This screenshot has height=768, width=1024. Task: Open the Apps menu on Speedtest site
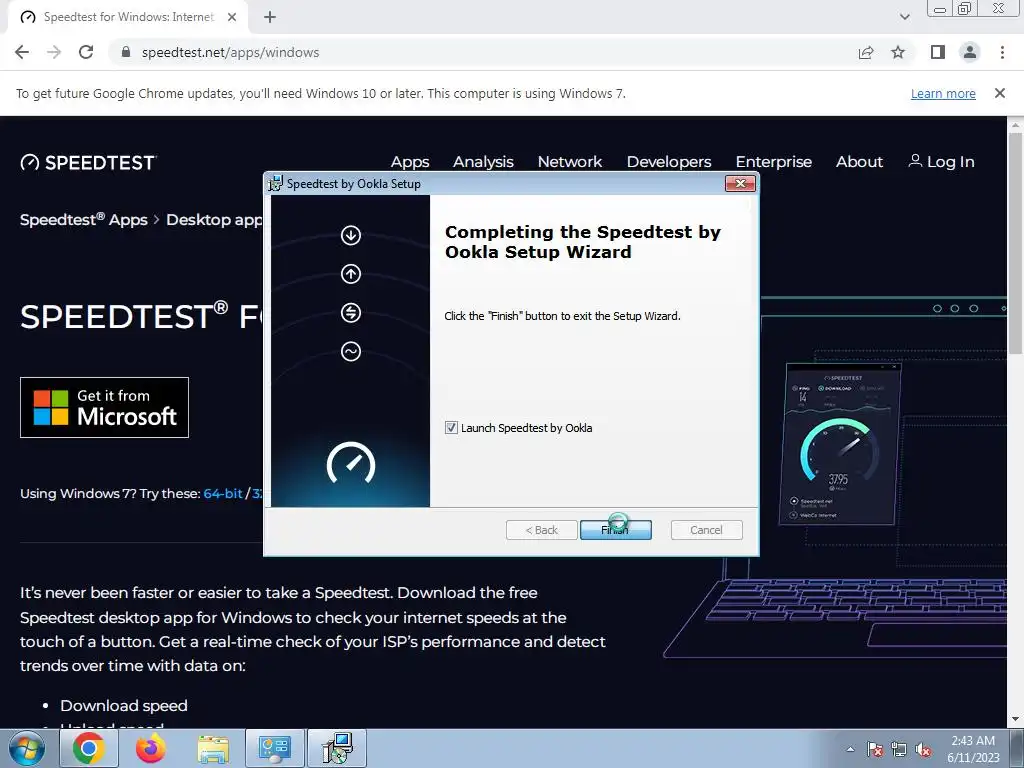(409, 161)
